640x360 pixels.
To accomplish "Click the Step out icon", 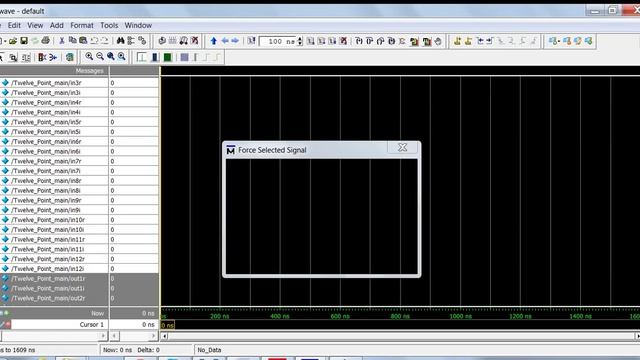I will click(380, 41).
